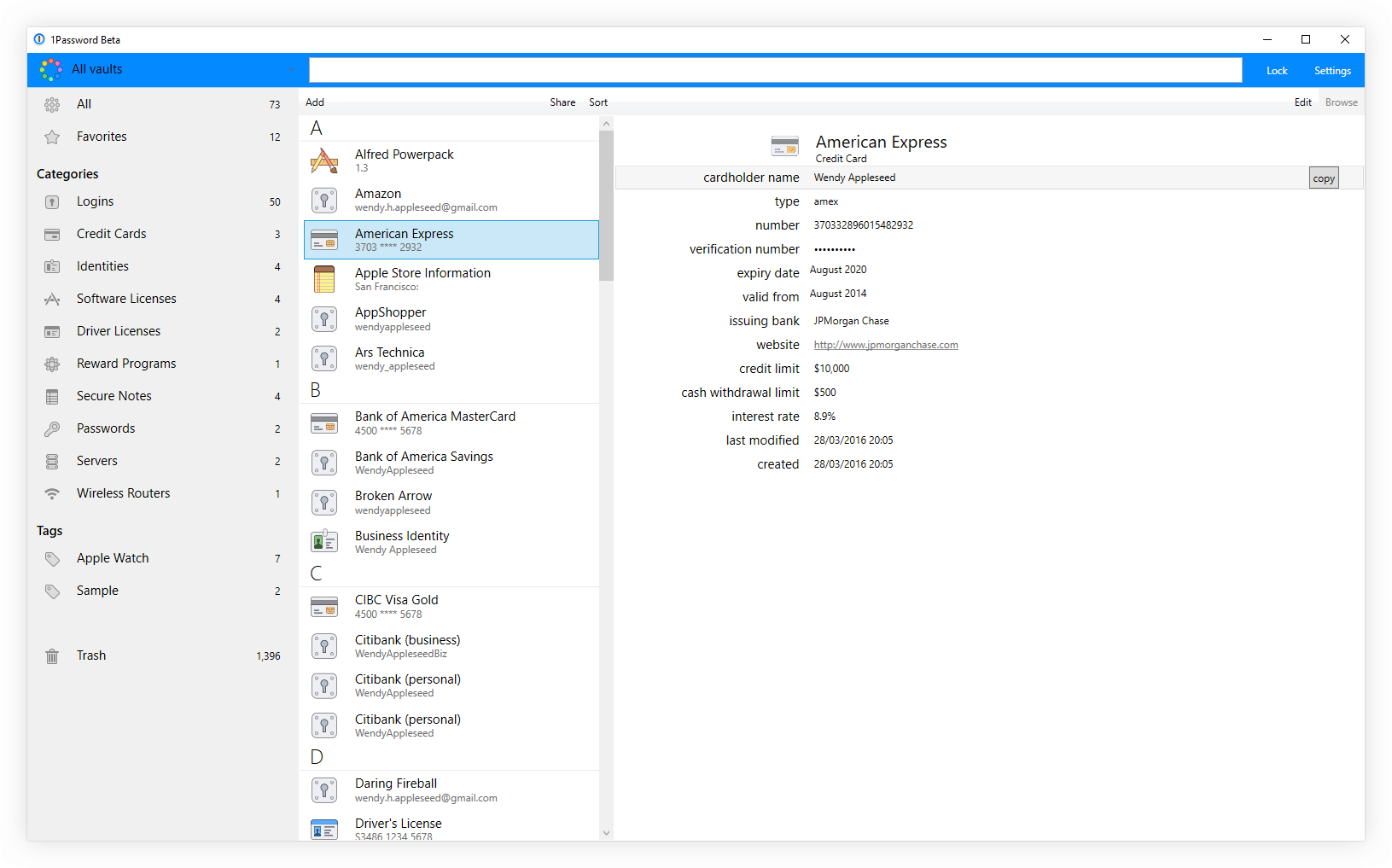Click the Trash can icon

click(52, 656)
